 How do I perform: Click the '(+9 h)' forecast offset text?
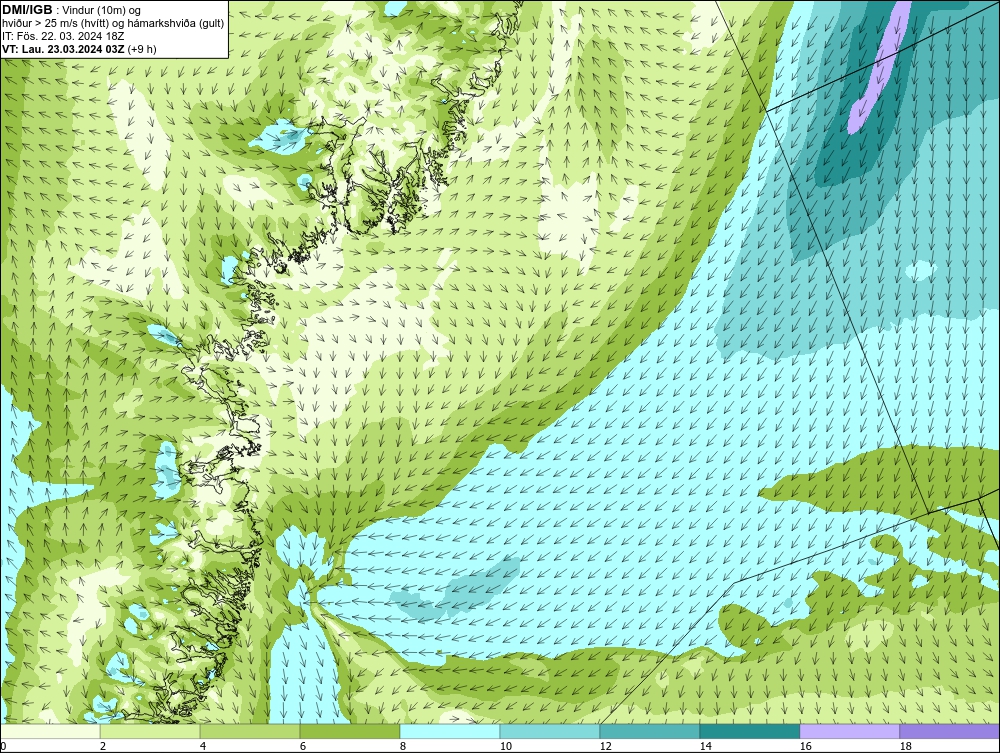(142, 48)
